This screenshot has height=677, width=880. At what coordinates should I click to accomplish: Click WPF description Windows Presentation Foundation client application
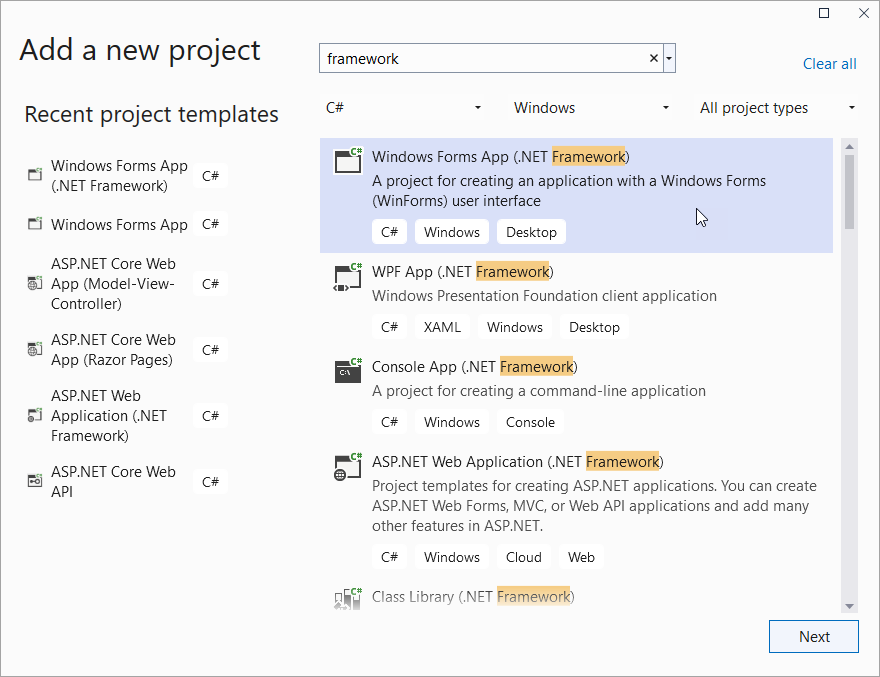pyautogui.click(x=544, y=296)
